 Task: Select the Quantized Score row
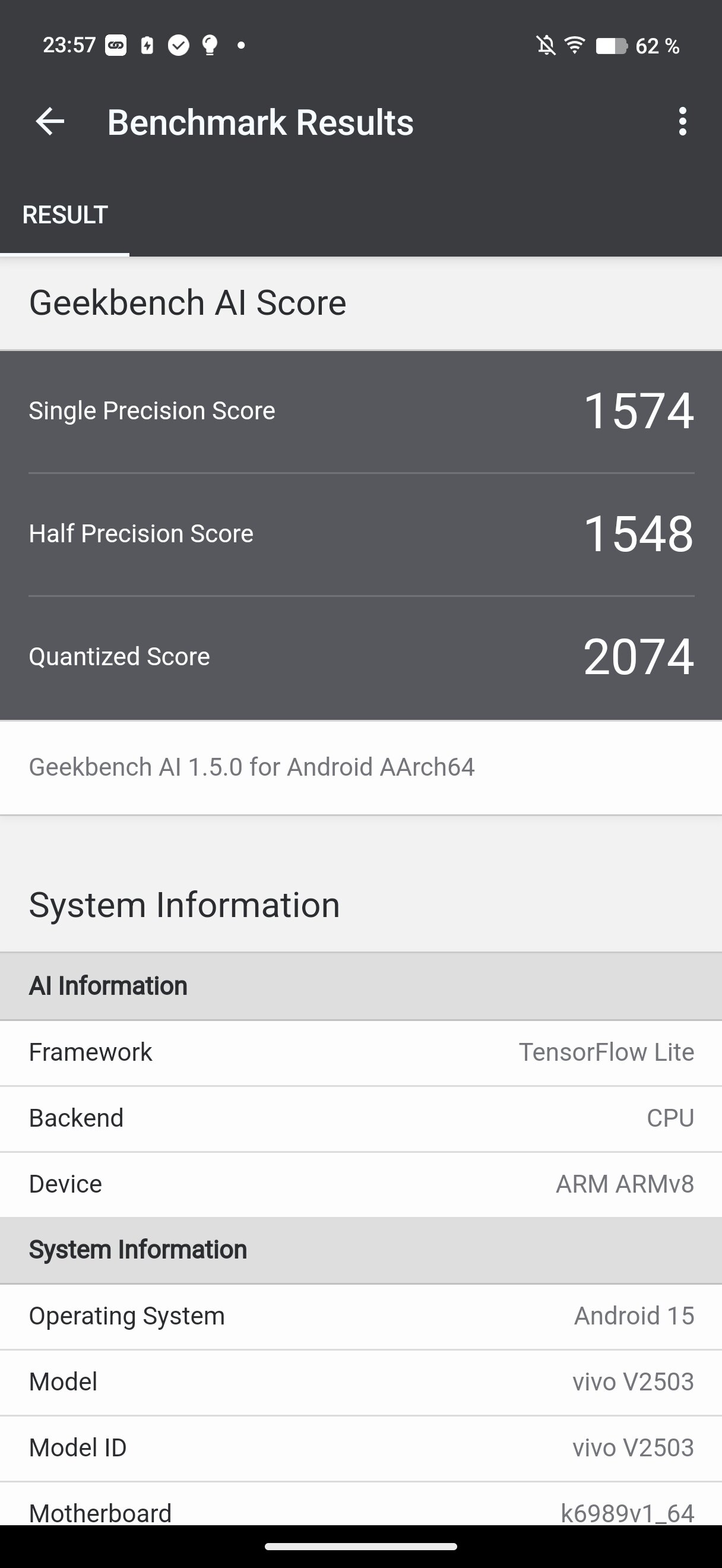[x=360, y=657]
